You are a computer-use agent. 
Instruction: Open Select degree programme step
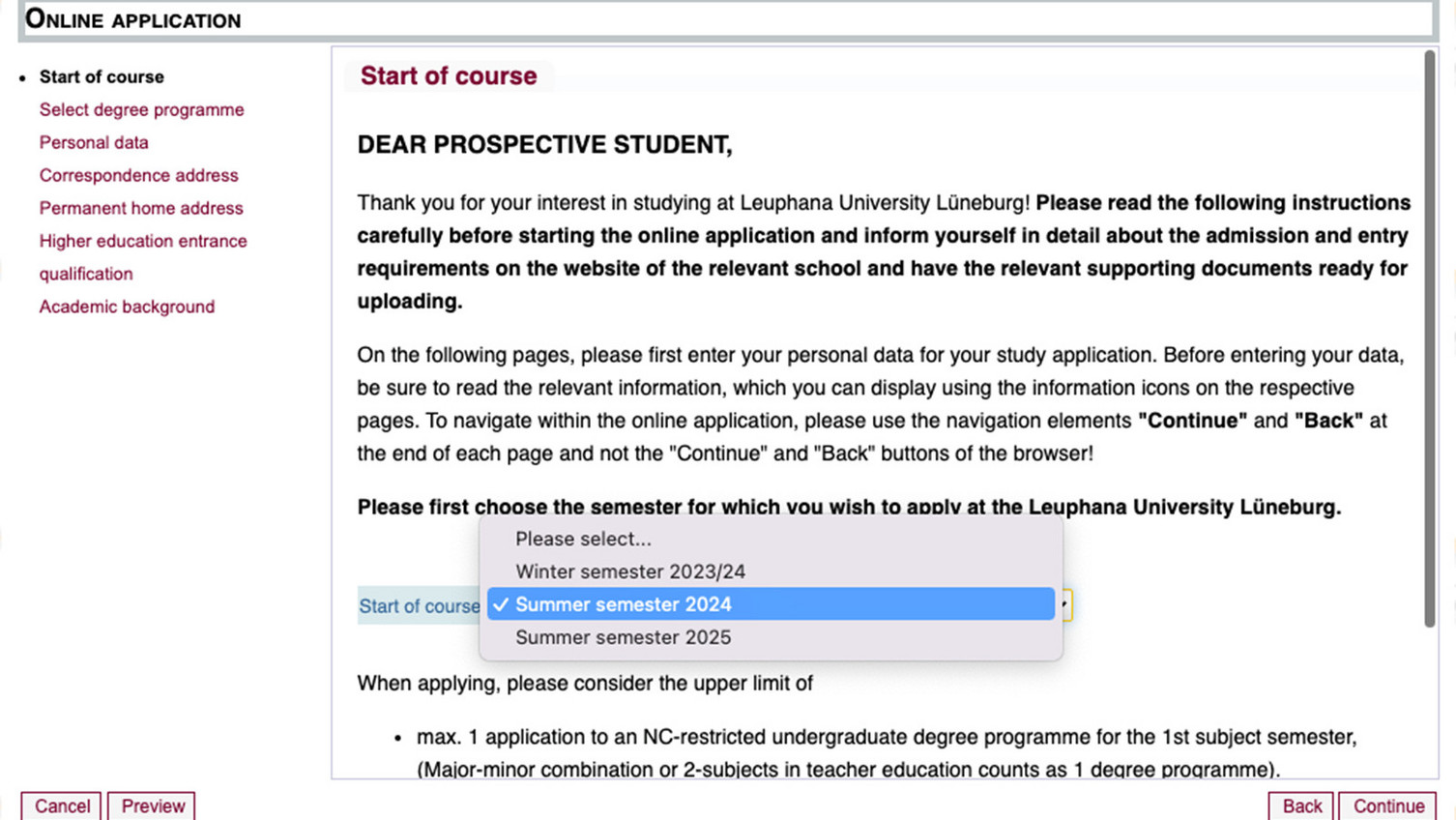(x=141, y=109)
